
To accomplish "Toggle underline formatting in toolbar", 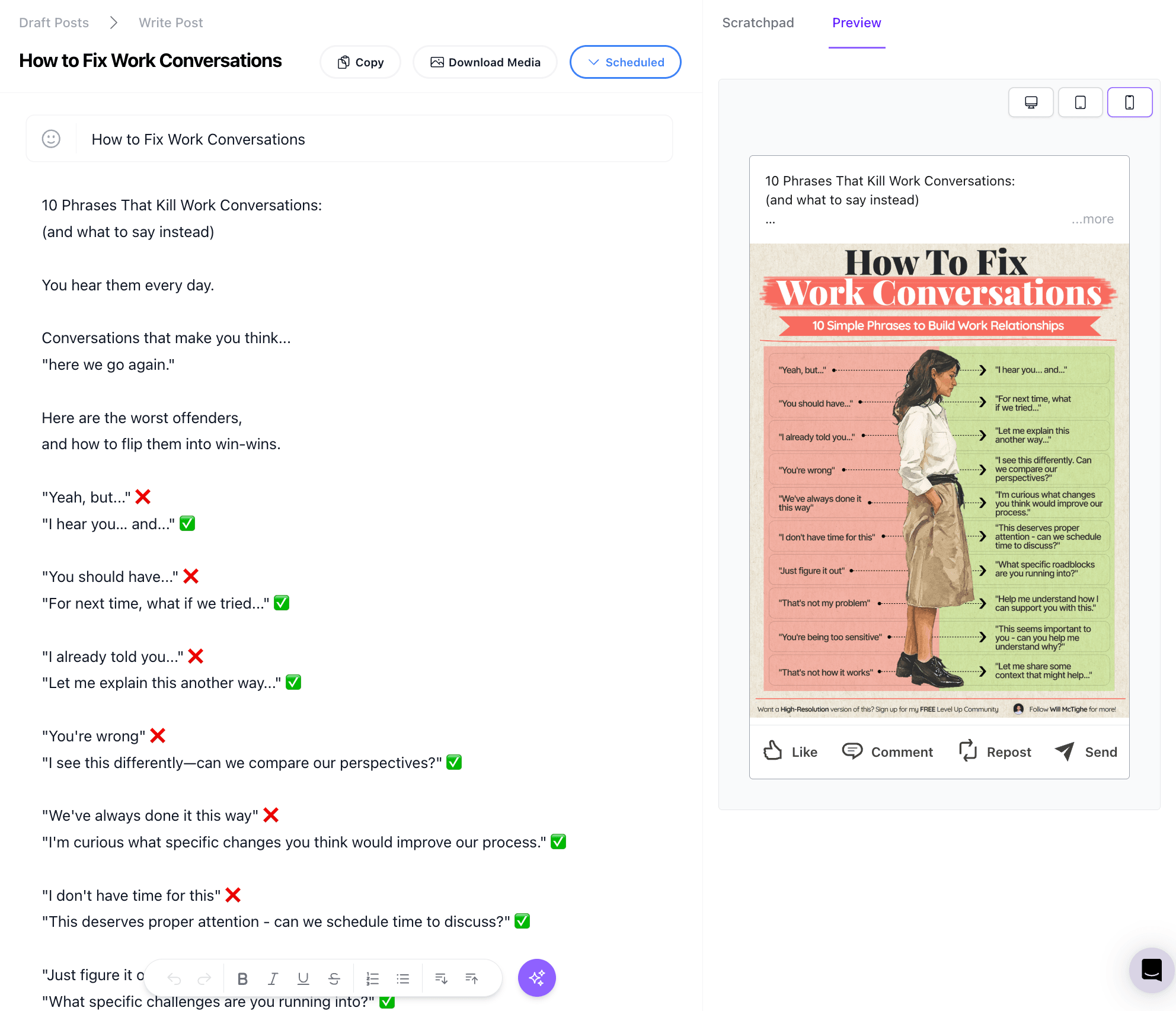I will 304,978.
